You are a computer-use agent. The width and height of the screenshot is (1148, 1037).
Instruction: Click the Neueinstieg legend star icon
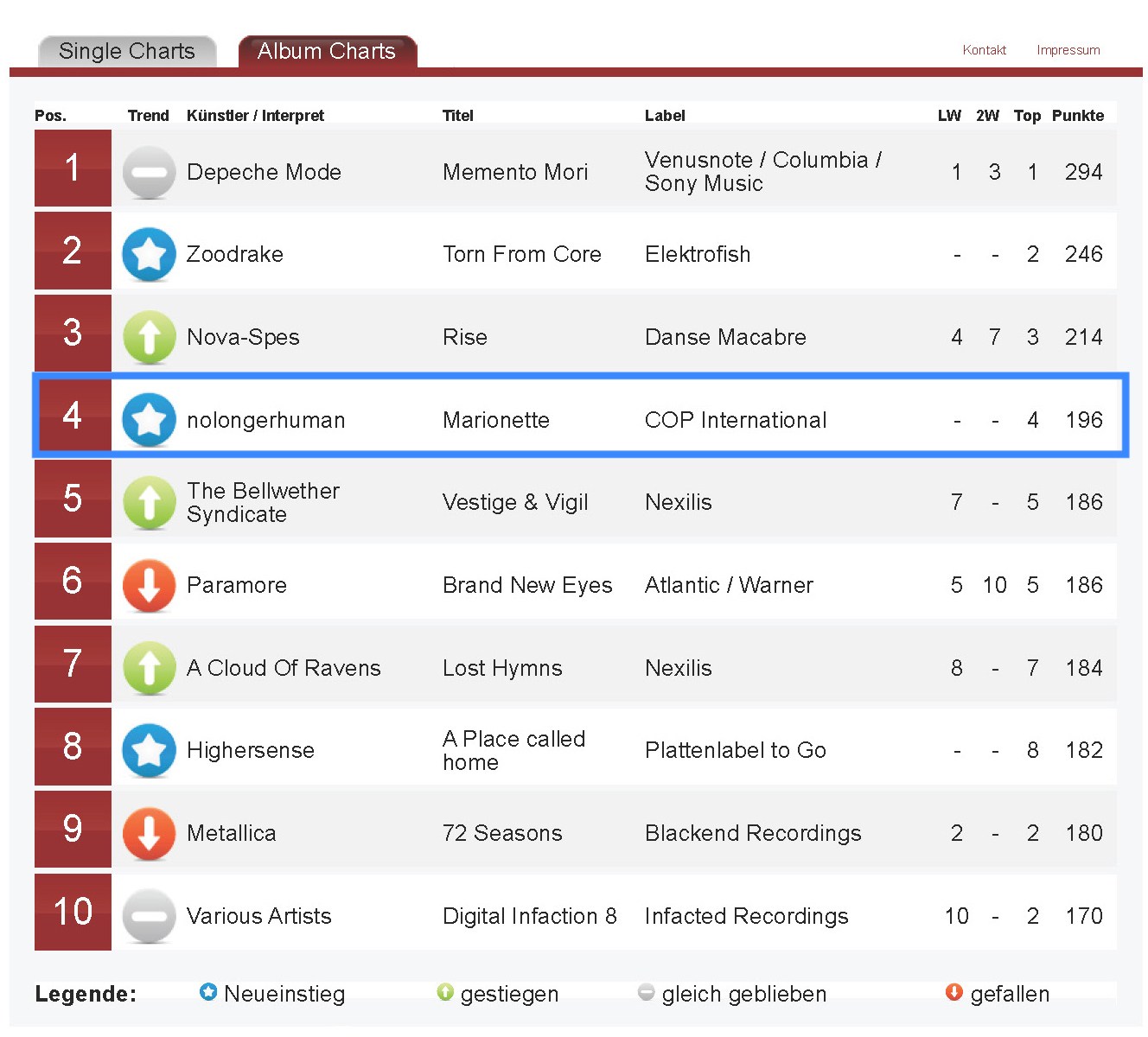[208, 992]
